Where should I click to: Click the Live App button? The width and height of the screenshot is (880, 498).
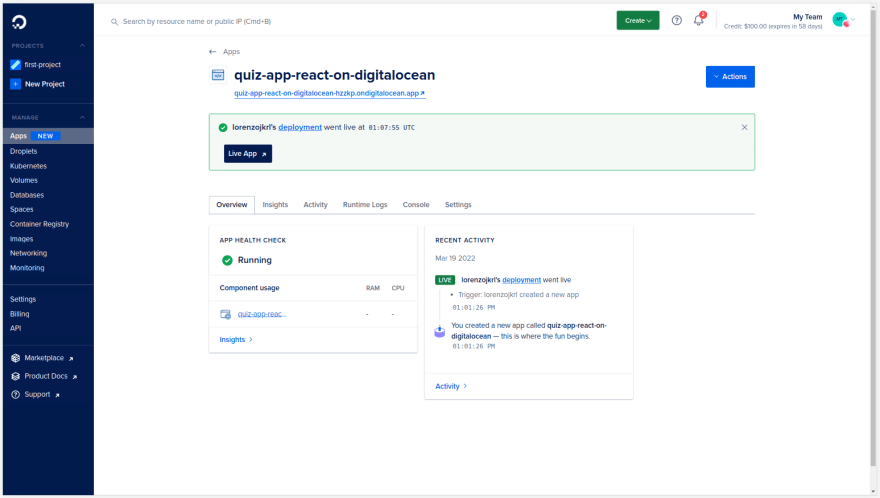tap(248, 154)
